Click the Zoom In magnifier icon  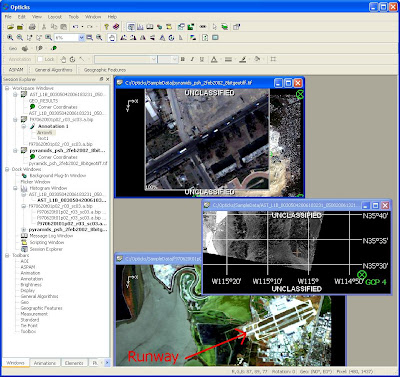[10, 38]
